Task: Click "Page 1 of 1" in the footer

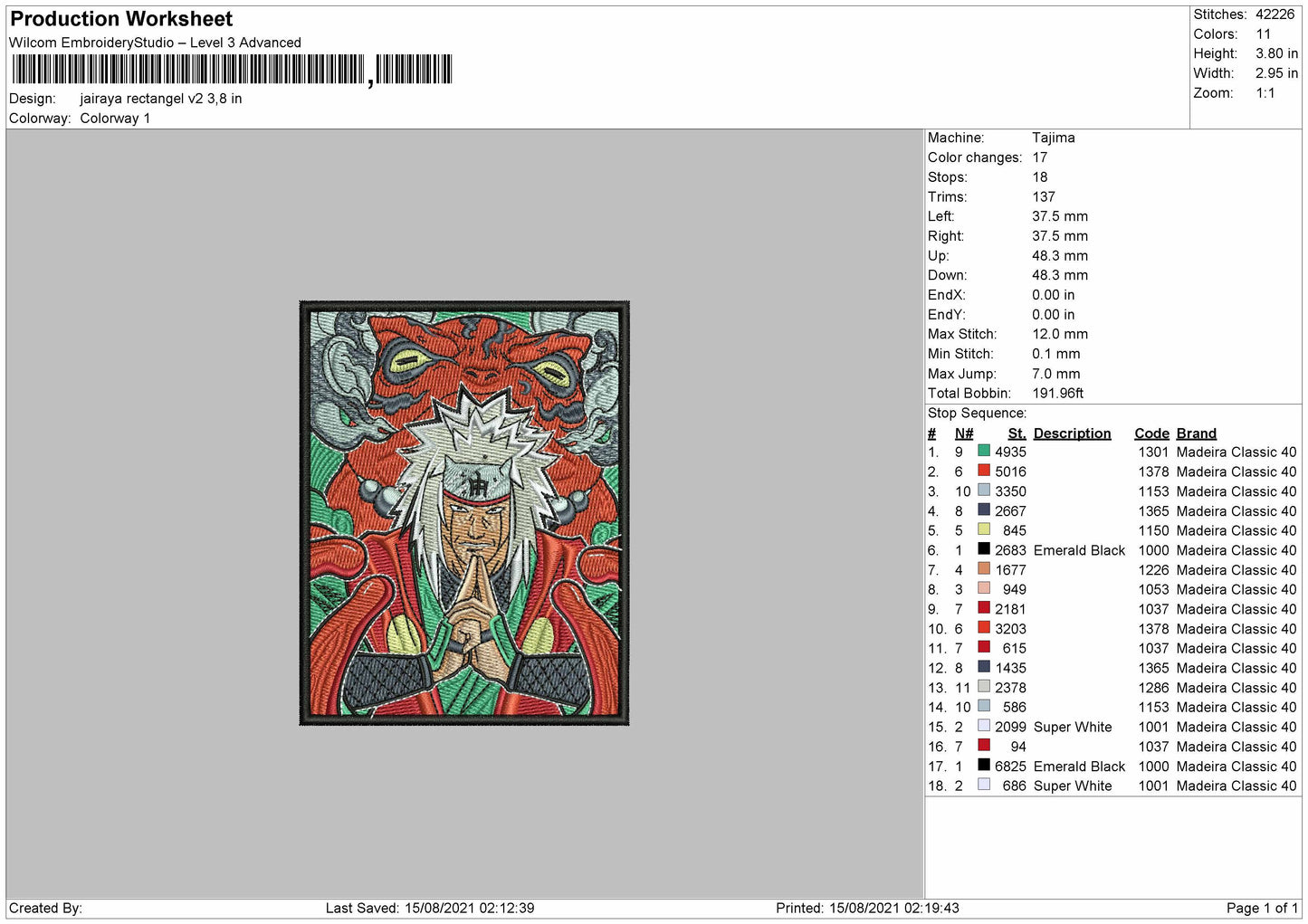Action: pos(1262,909)
